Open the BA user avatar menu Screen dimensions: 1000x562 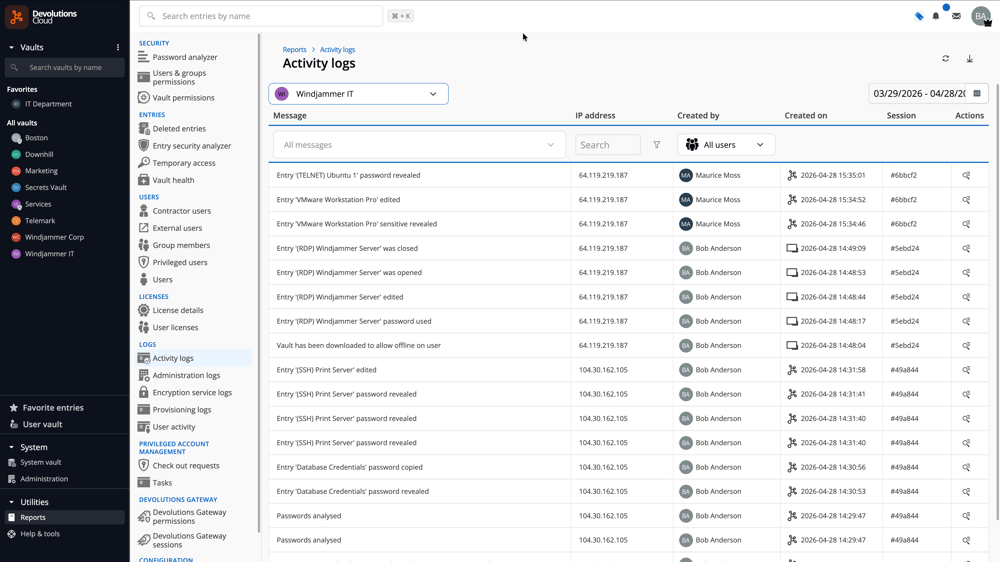[x=981, y=16]
